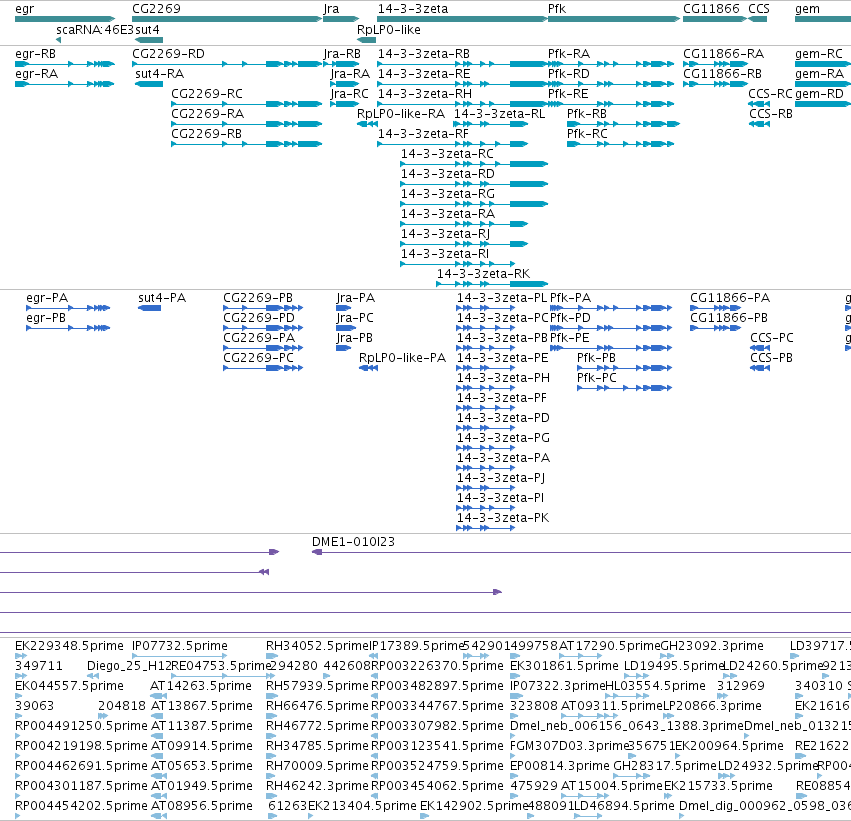Select the CG2269 gene feature

(x=227, y=19)
